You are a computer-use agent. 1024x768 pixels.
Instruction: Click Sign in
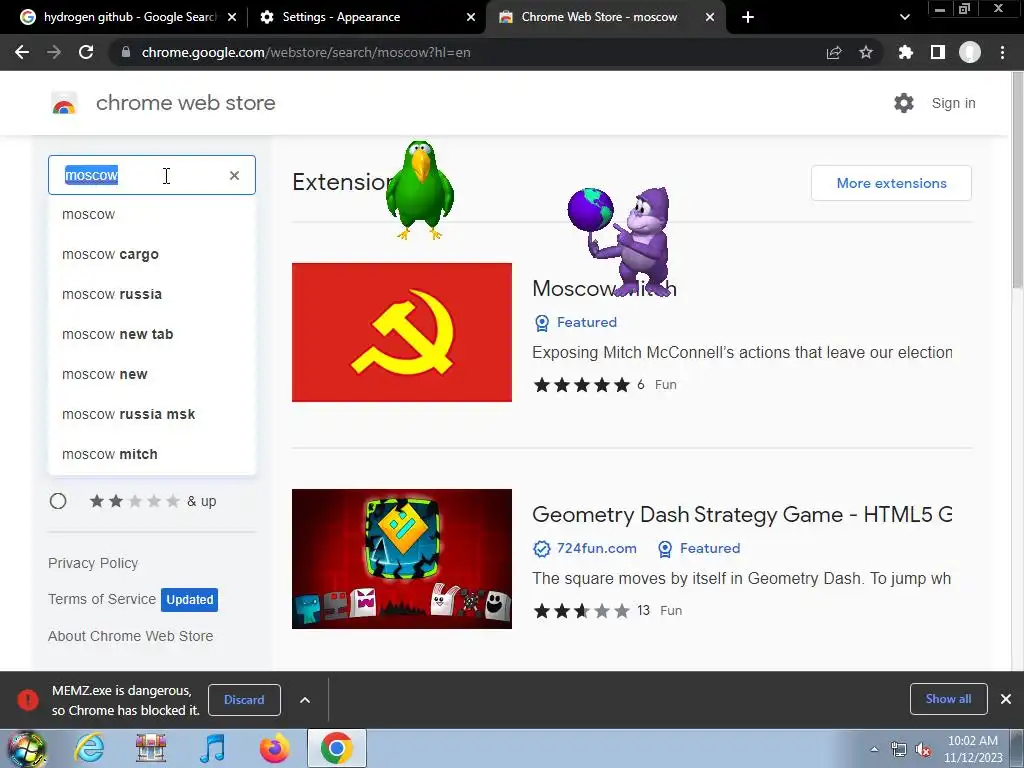953,103
